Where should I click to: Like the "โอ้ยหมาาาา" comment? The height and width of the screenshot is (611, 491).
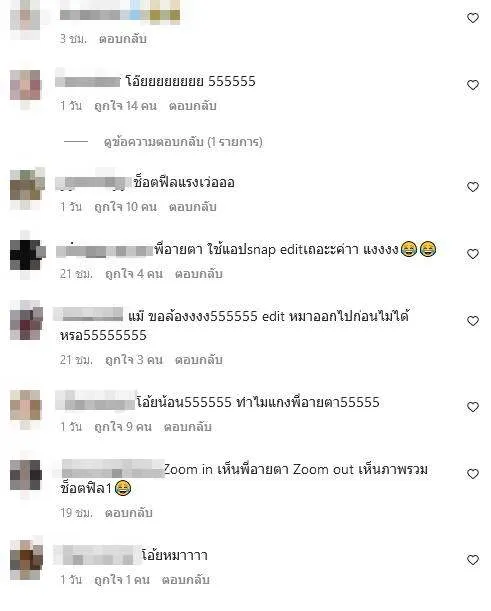click(473, 560)
